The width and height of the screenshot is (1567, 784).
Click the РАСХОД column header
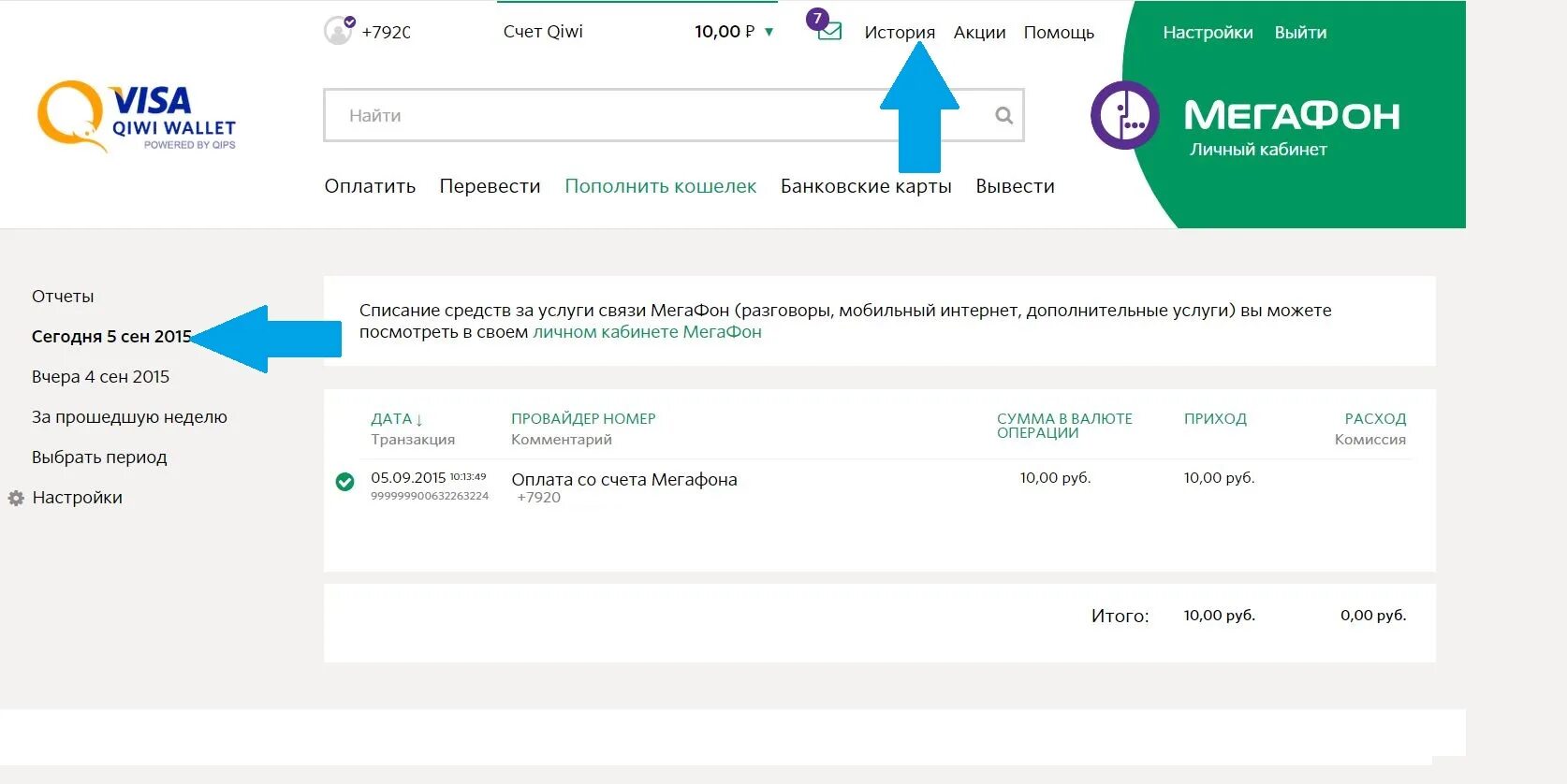[1375, 419]
